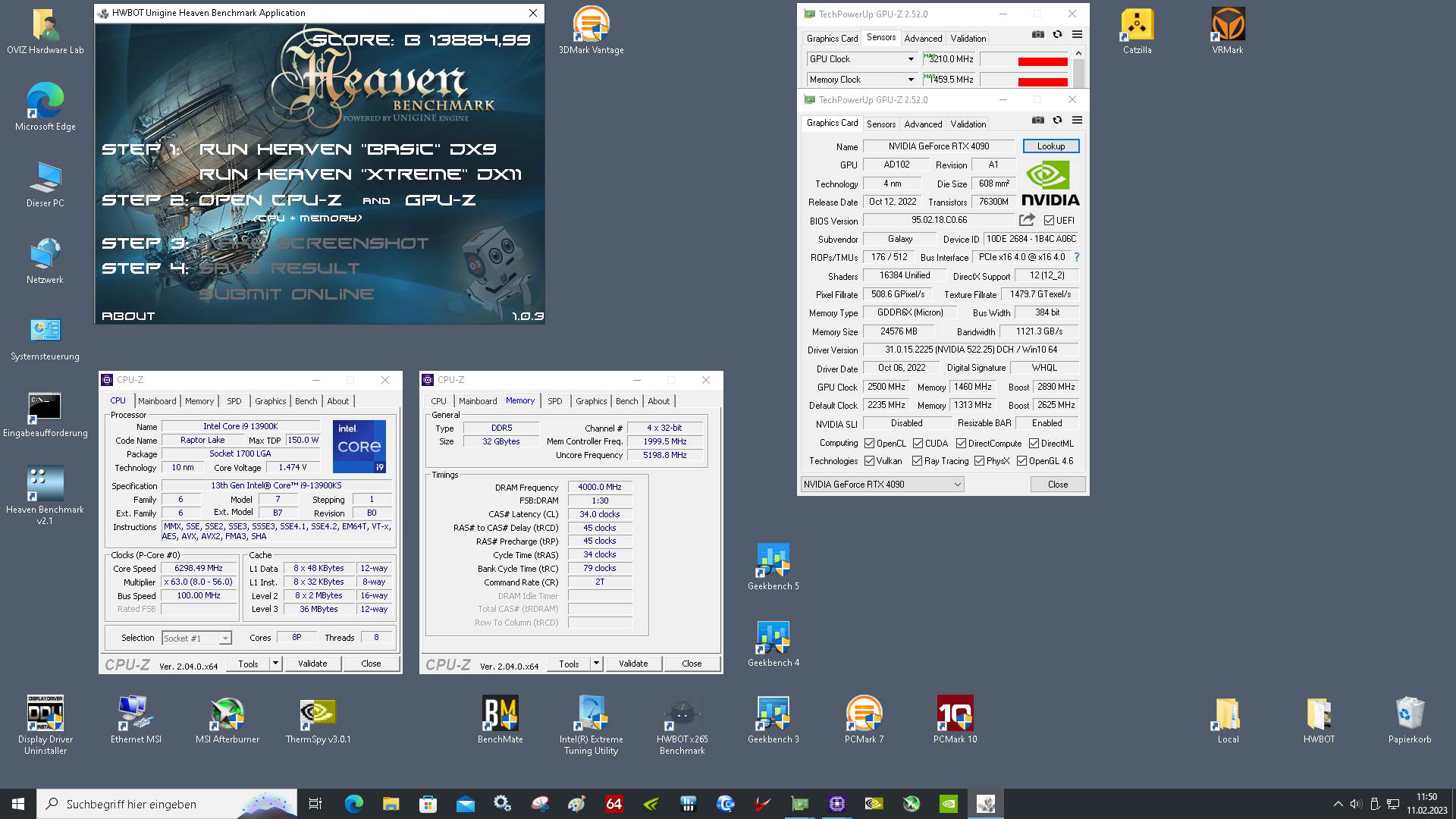Launch PCMark 7 desktop shortcut
The image size is (1456, 819).
864,720
